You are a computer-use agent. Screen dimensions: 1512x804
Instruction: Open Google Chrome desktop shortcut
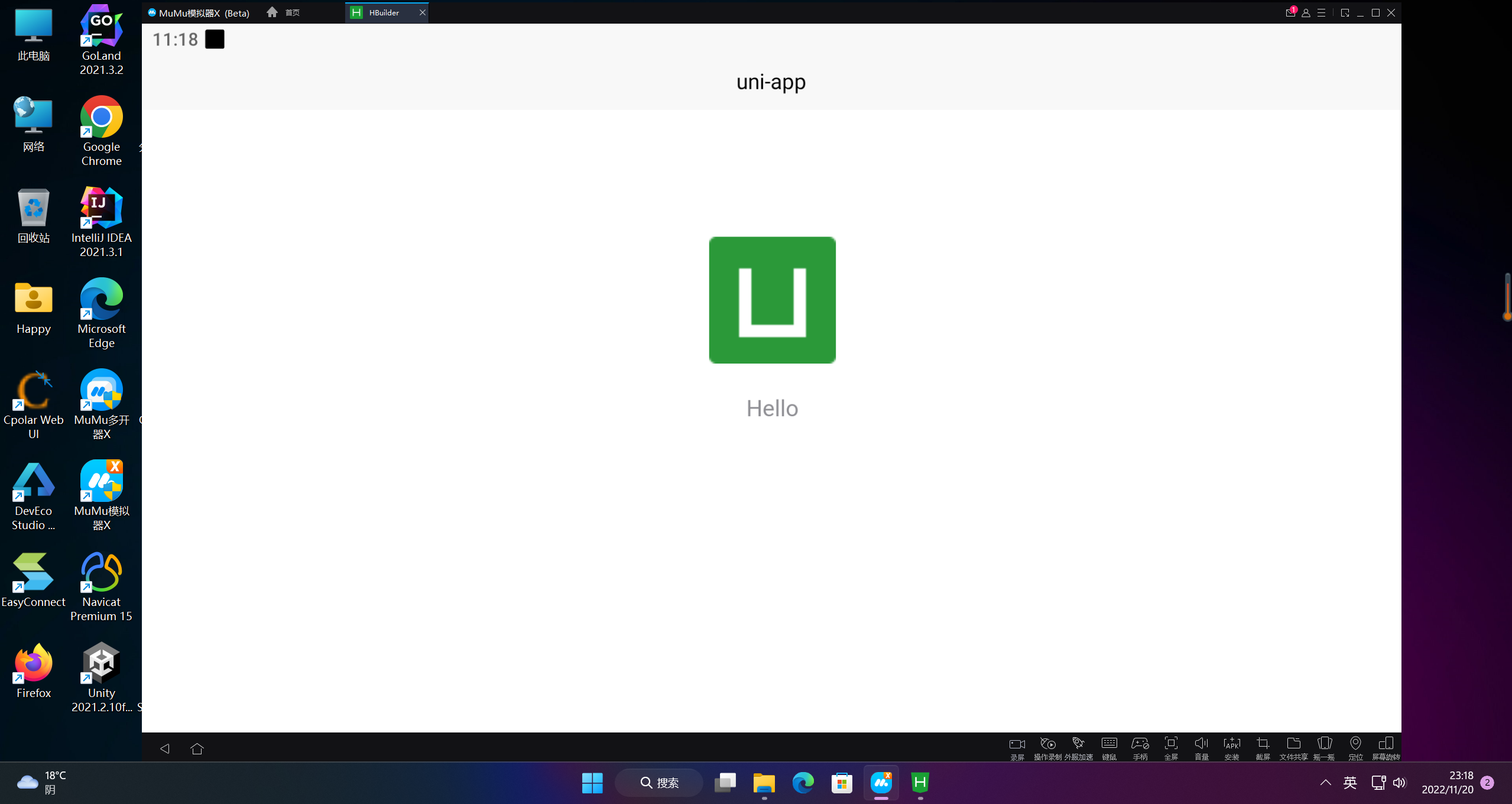(x=101, y=131)
